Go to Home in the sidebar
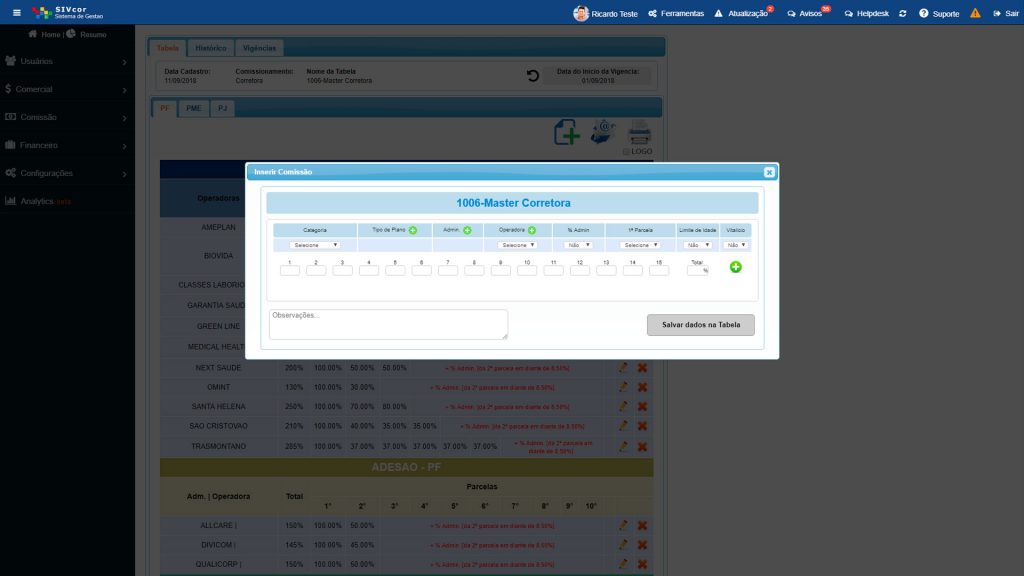Viewport: 1024px width, 576px height. pos(44,35)
